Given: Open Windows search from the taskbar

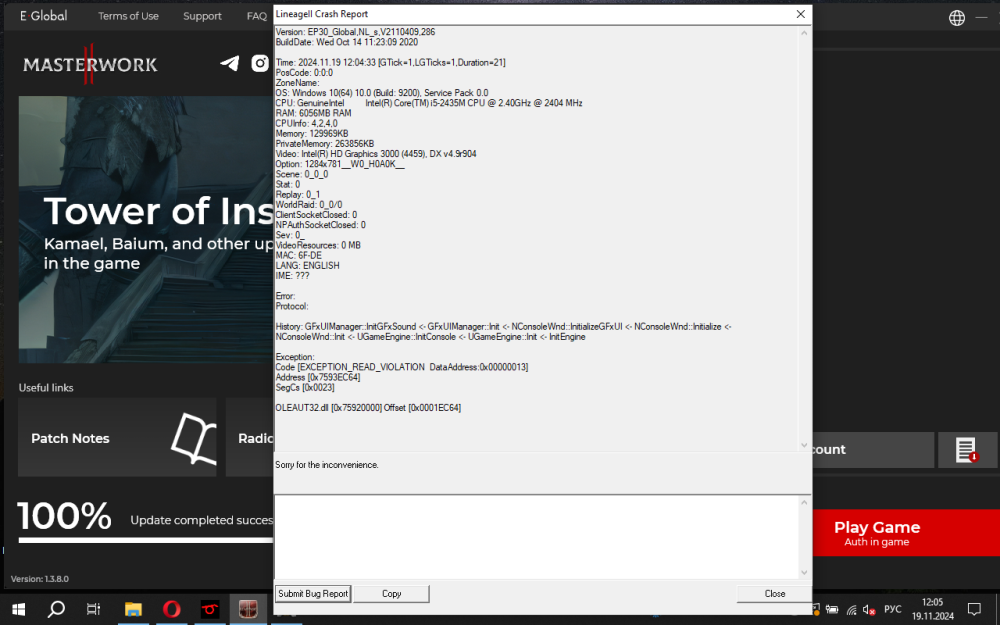Looking at the screenshot, I should tap(56, 608).
